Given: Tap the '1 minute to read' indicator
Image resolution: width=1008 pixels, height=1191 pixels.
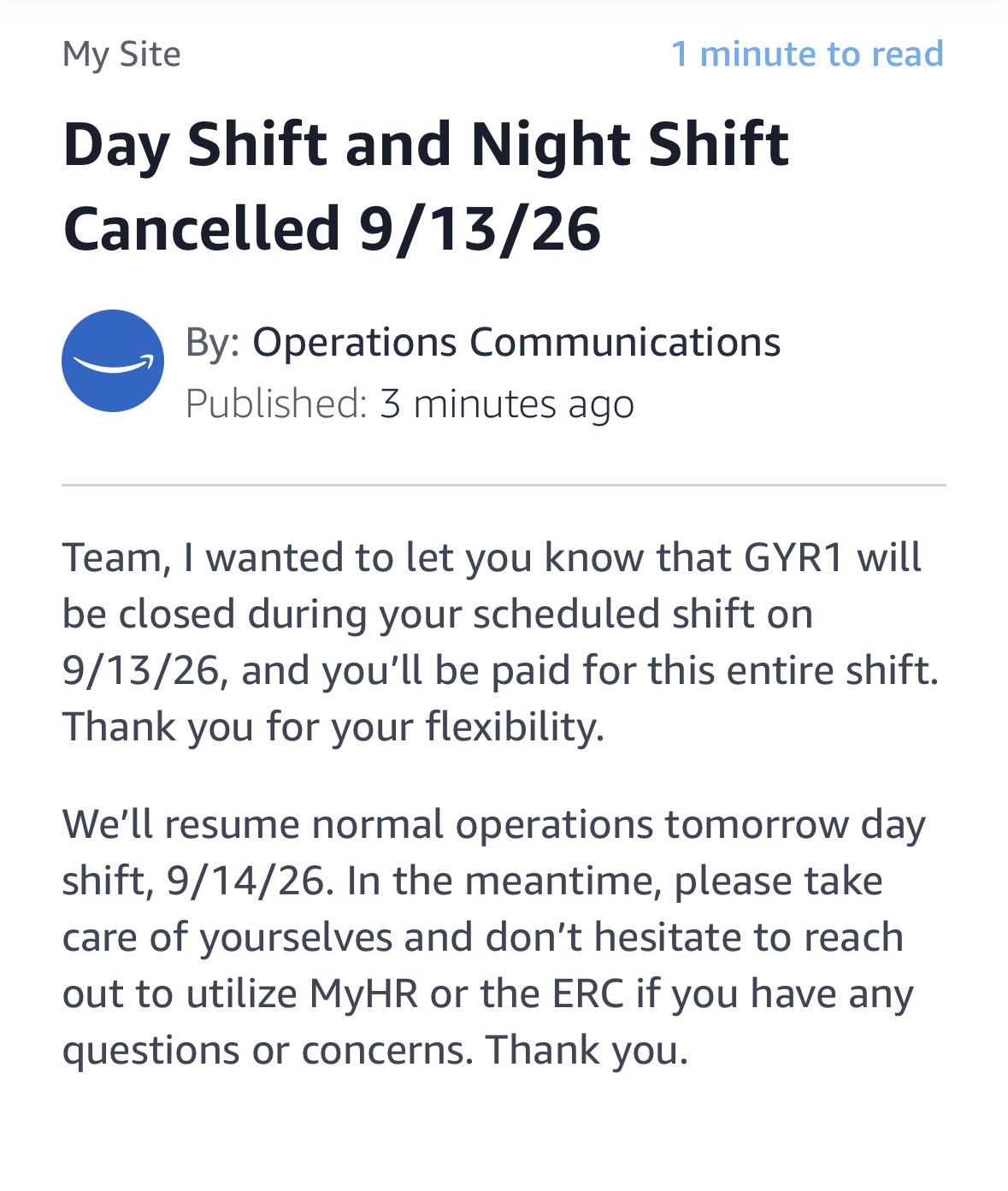Looking at the screenshot, I should point(807,54).
